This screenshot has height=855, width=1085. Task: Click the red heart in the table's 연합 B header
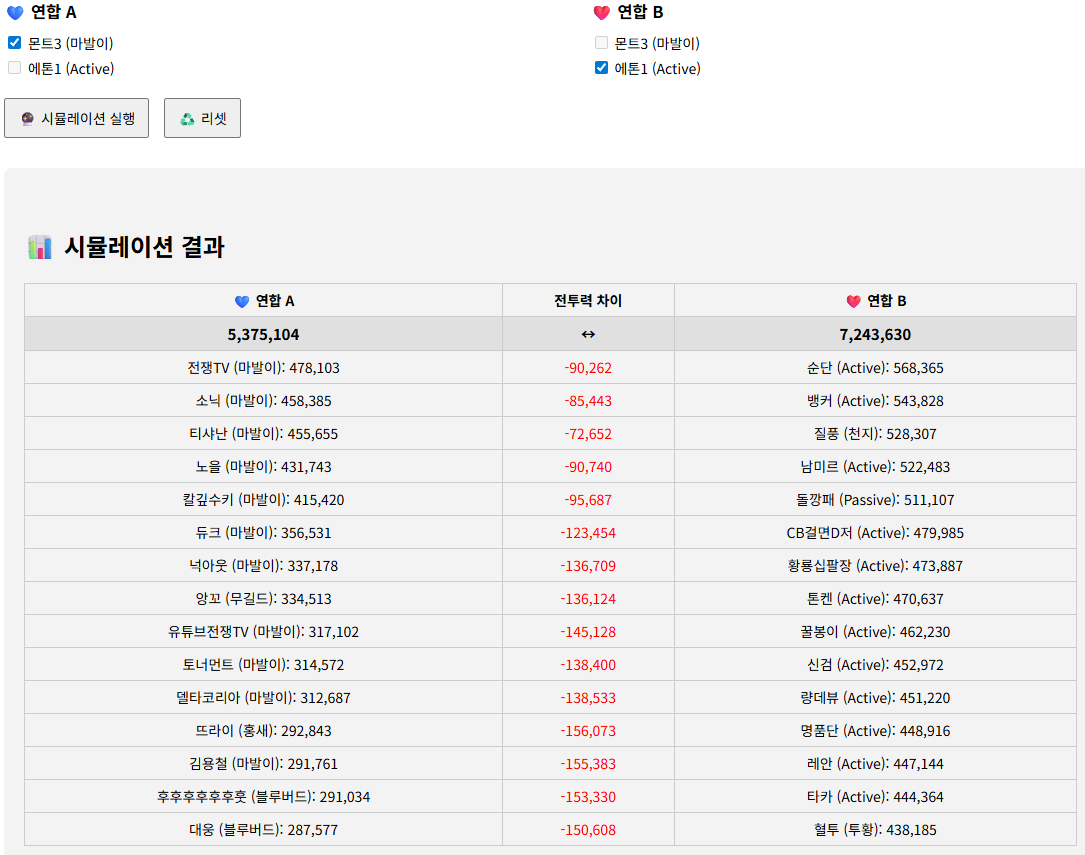click(853, 301)
